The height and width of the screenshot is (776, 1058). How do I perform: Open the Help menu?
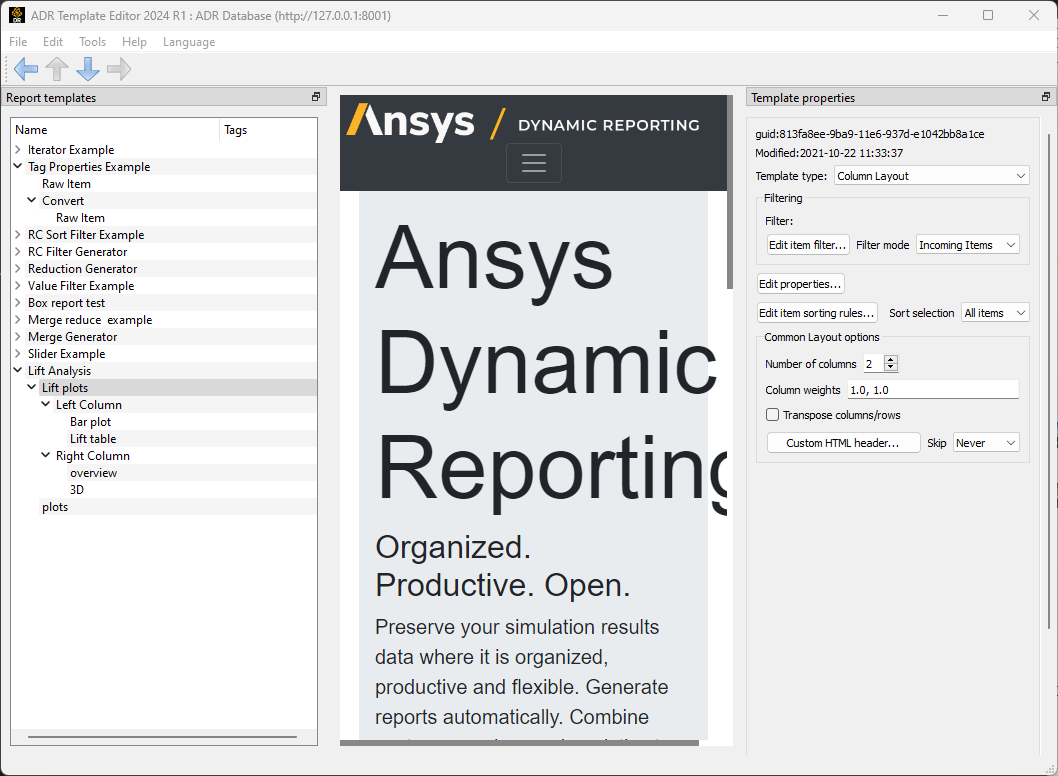click(134, 42)
